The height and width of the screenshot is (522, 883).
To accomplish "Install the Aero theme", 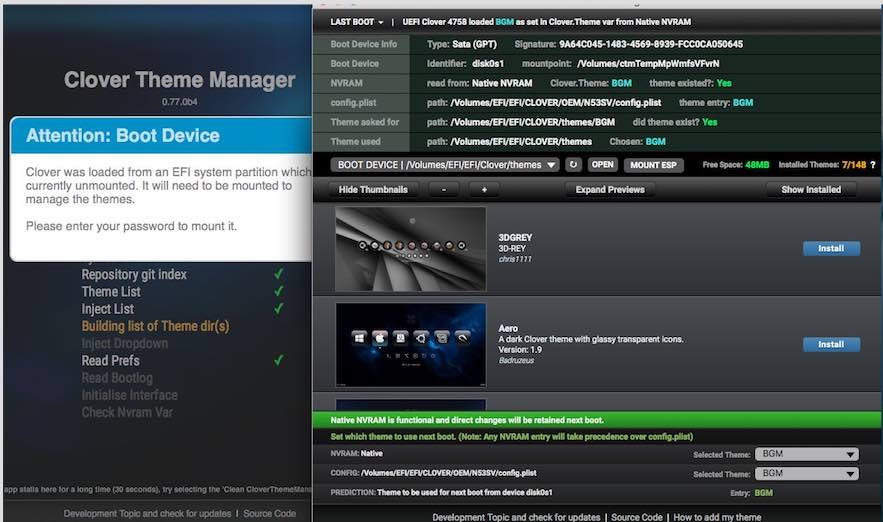I will [831, 344].
